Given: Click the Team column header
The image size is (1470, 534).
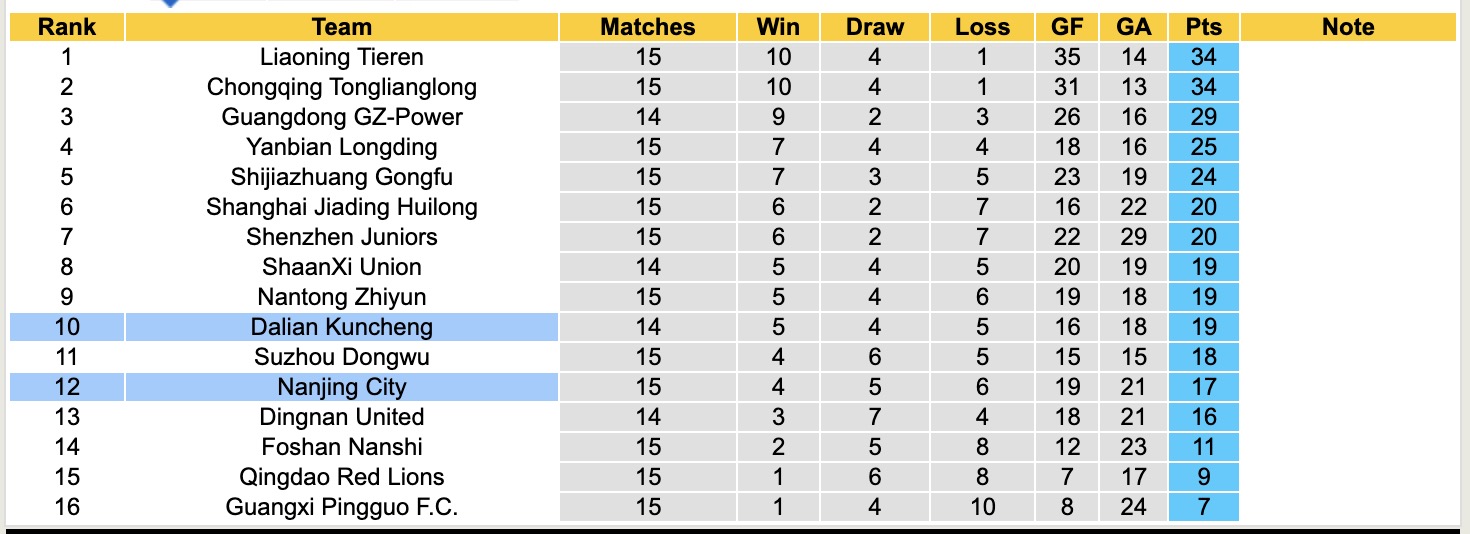Looking at the screenshot, I should click(342, 27).
